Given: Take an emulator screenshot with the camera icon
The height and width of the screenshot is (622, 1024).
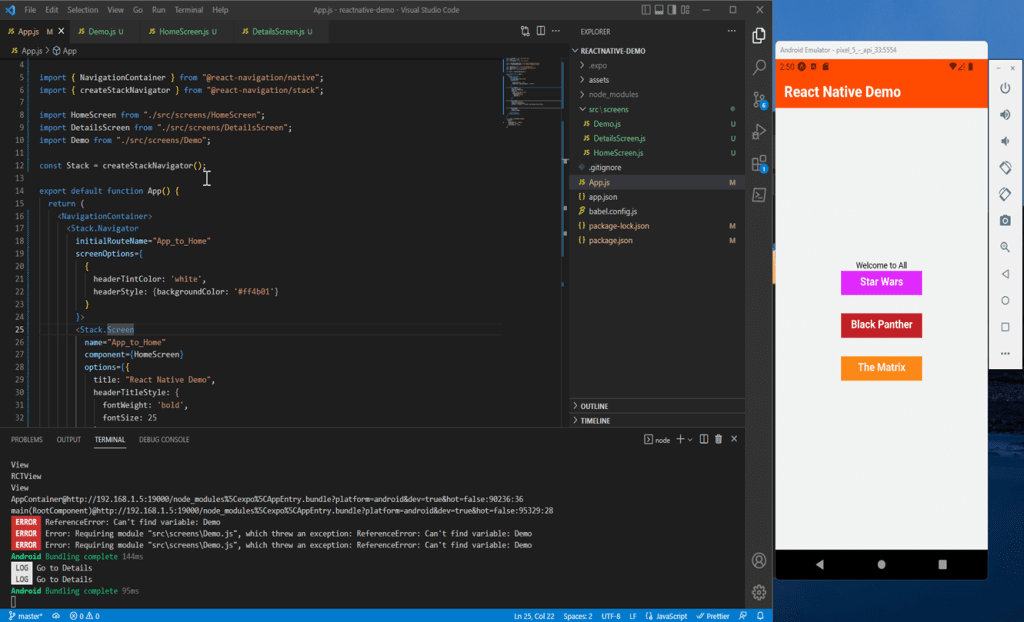Looking at the screenshot, I should coord(1005,221).
